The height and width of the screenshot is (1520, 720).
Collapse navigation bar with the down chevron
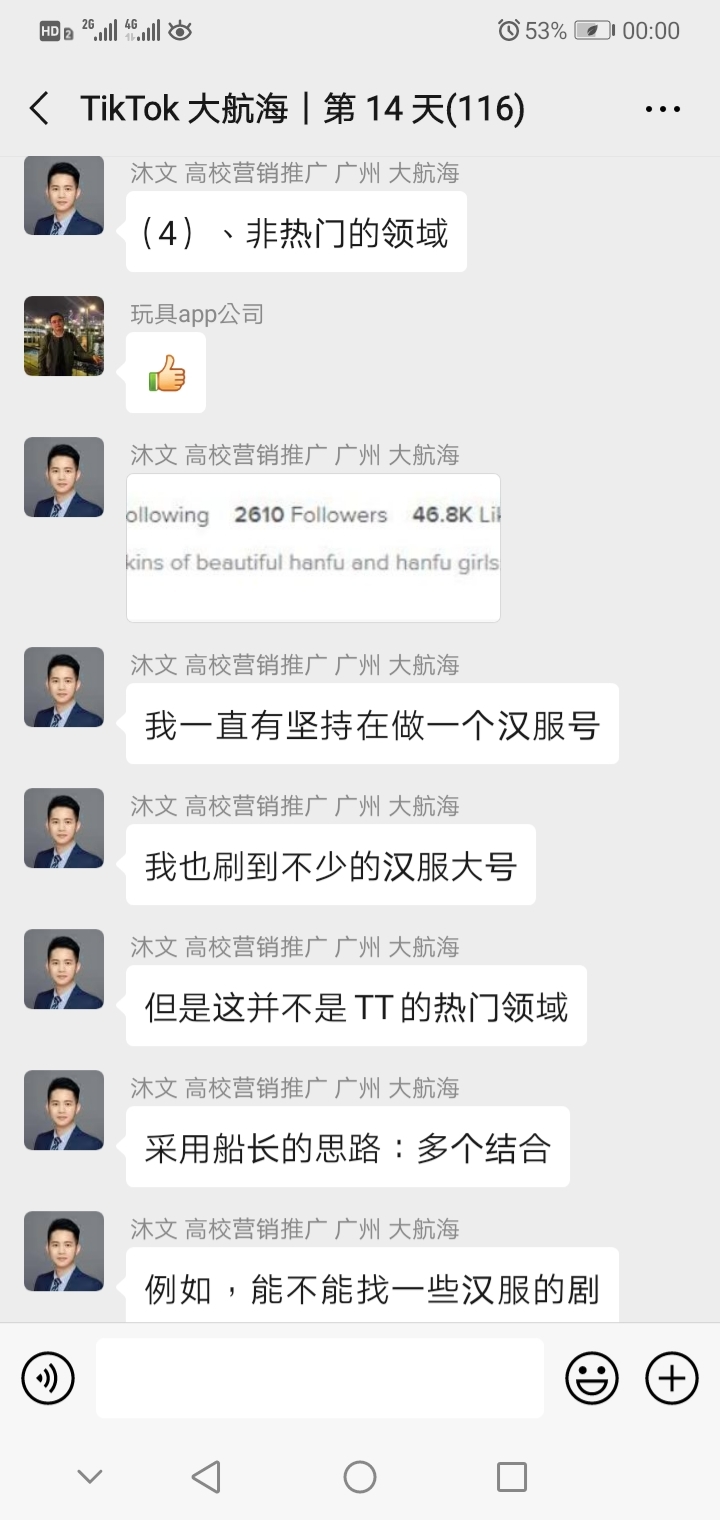click(90, 1477)
